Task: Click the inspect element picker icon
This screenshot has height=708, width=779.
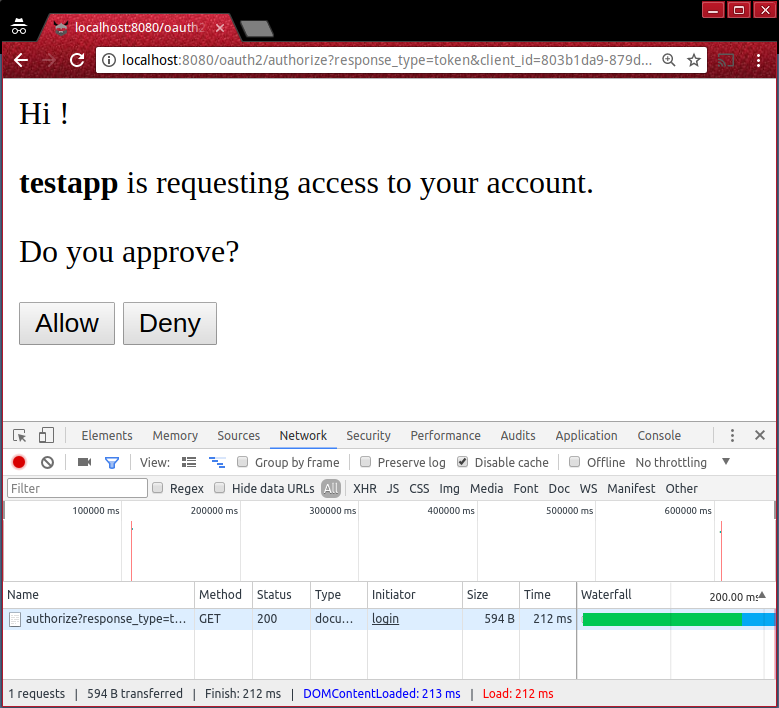Action: pyautogui.click(x=20, y=436)
